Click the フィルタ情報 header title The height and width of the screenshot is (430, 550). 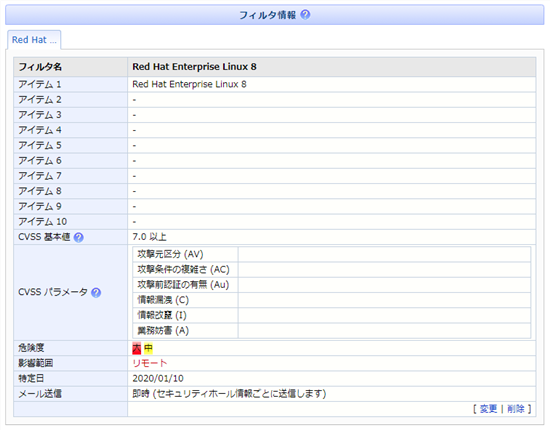[268, 15]
